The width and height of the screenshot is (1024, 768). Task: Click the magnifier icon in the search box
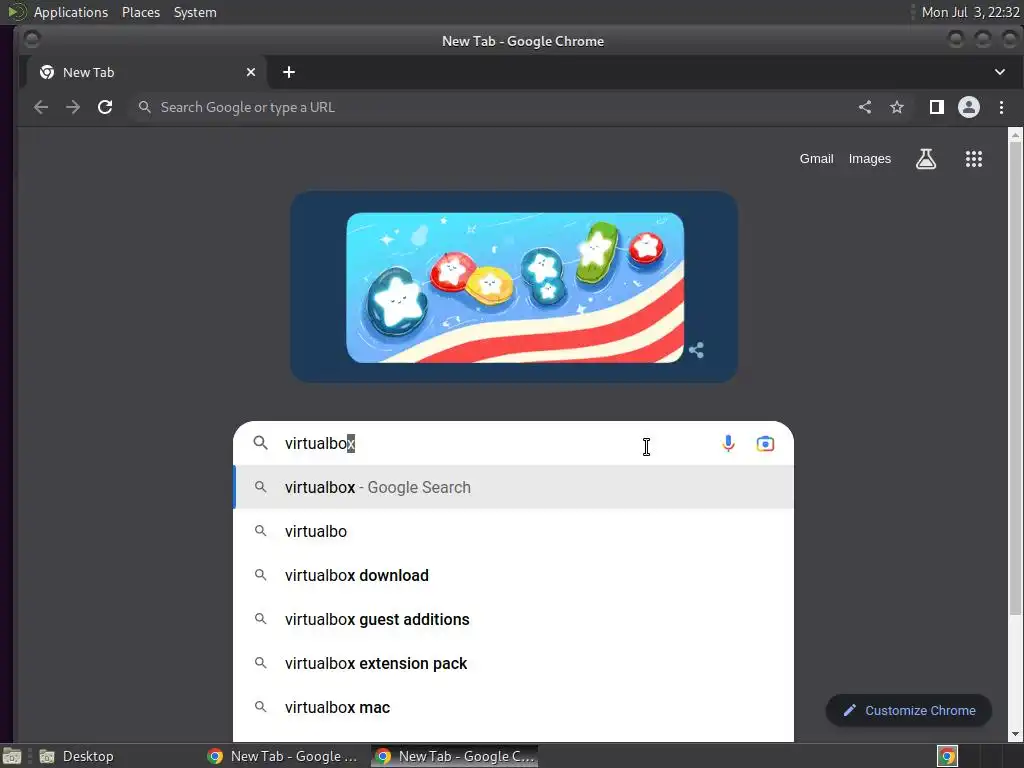[x=261, y=443]
